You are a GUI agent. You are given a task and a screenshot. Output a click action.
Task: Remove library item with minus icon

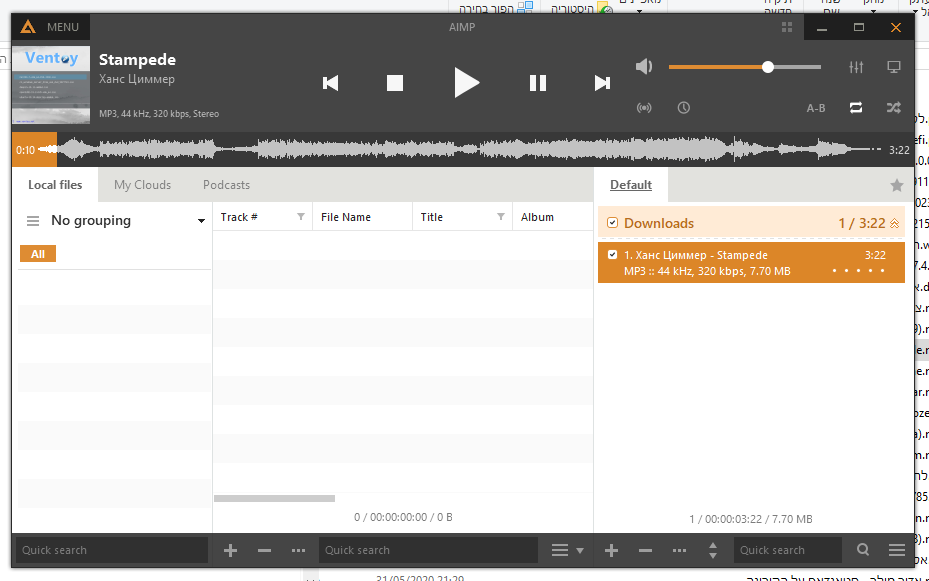point(264,551)
